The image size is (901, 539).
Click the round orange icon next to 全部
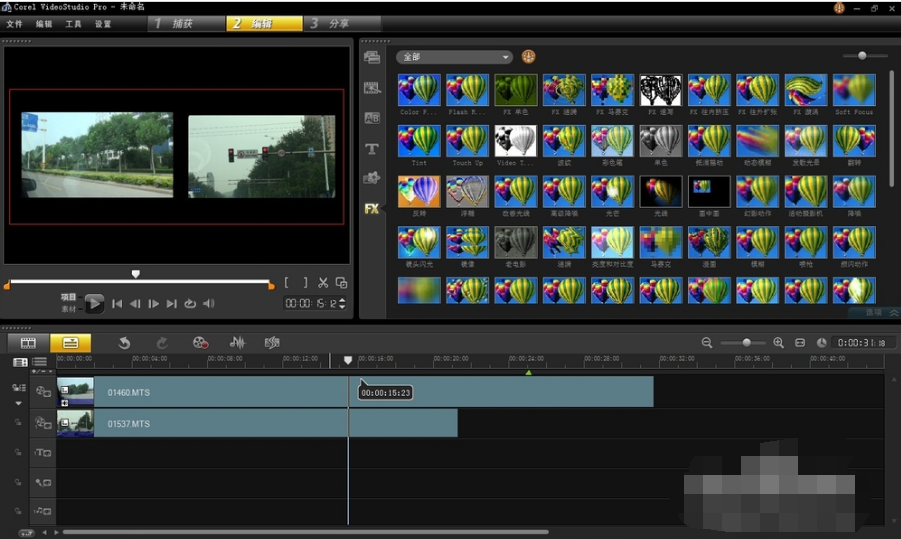point(528,56)
